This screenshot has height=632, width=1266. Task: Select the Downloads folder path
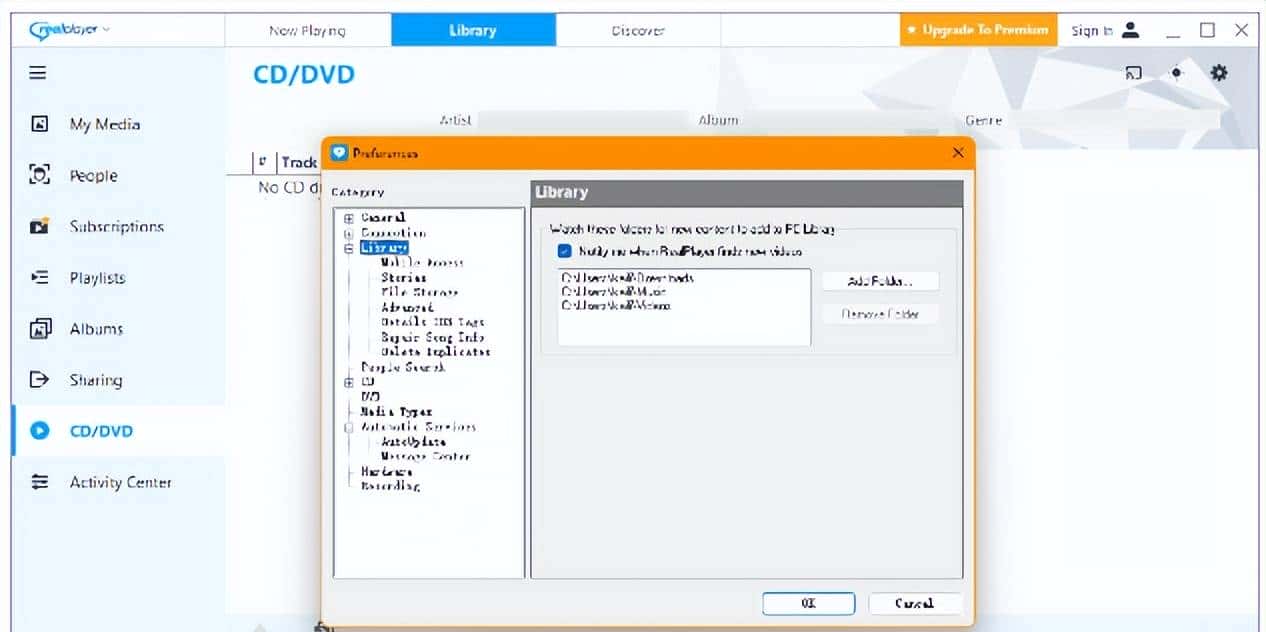pyautogui.click(x=628, y=278)
